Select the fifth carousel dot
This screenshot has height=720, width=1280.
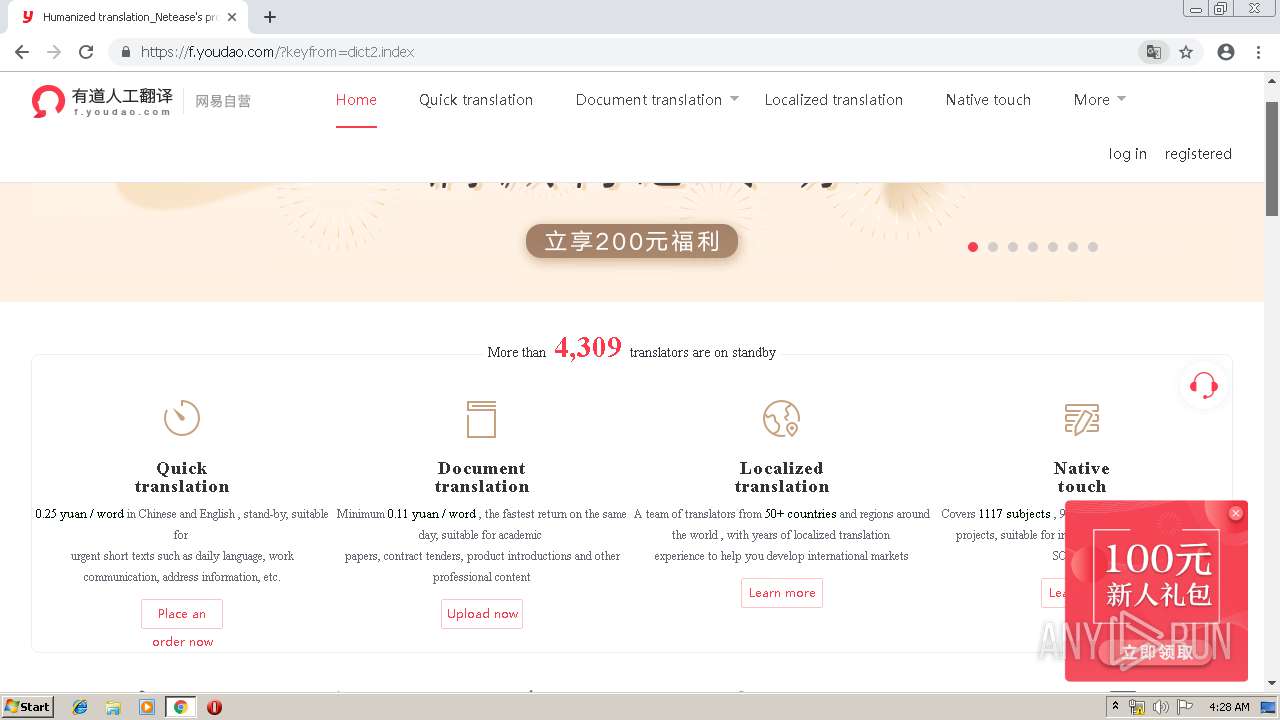coord(1053,247)
